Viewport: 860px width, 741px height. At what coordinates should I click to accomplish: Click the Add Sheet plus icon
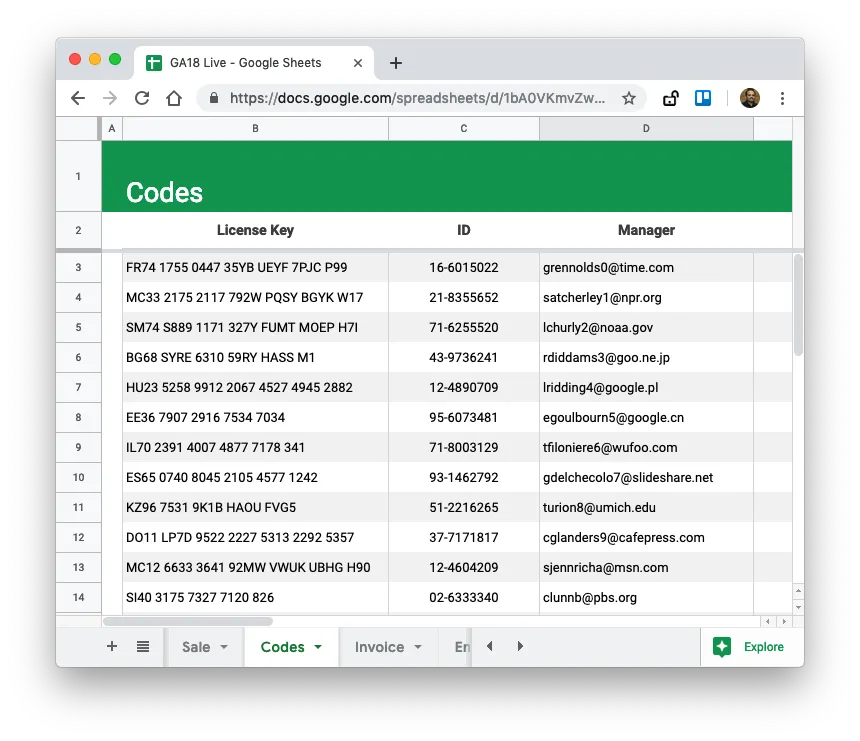pos(112,647)
